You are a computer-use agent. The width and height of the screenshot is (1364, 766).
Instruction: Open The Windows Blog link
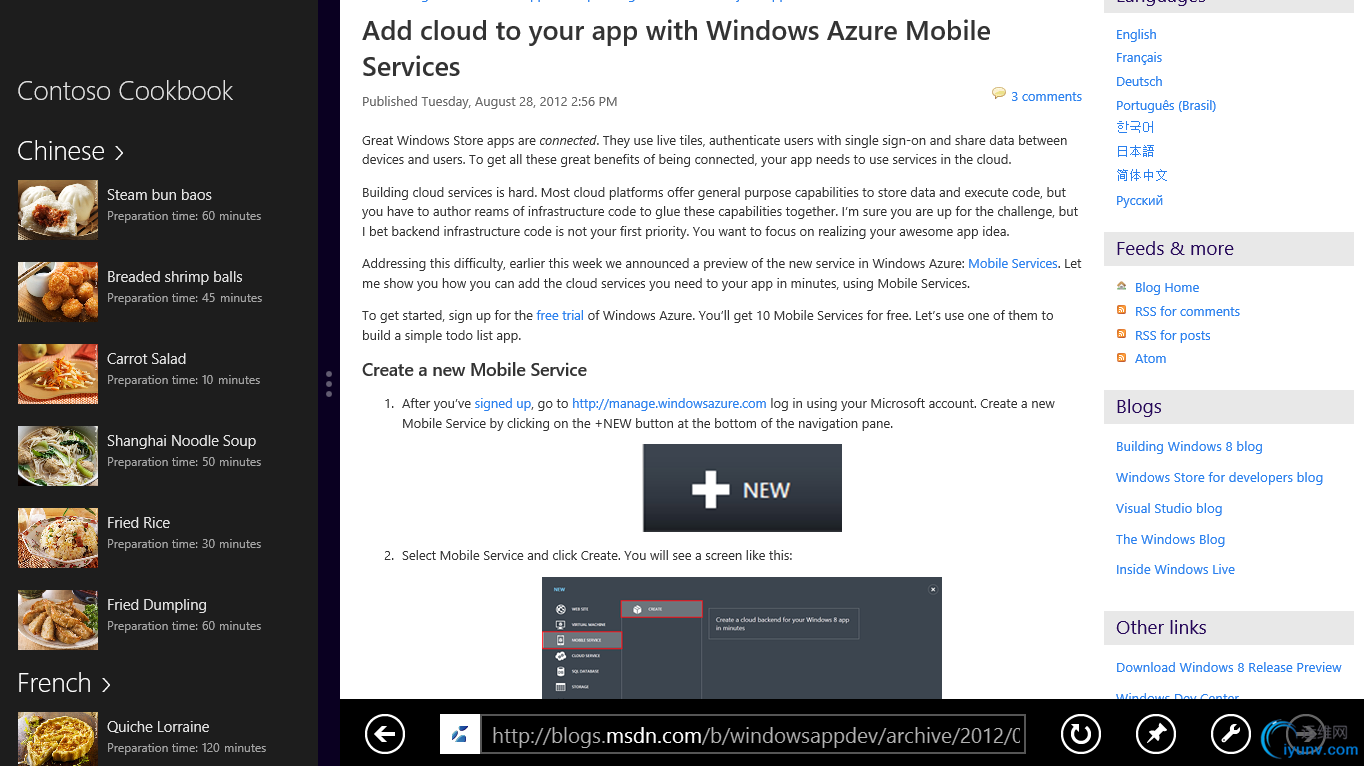point(1170,540)
